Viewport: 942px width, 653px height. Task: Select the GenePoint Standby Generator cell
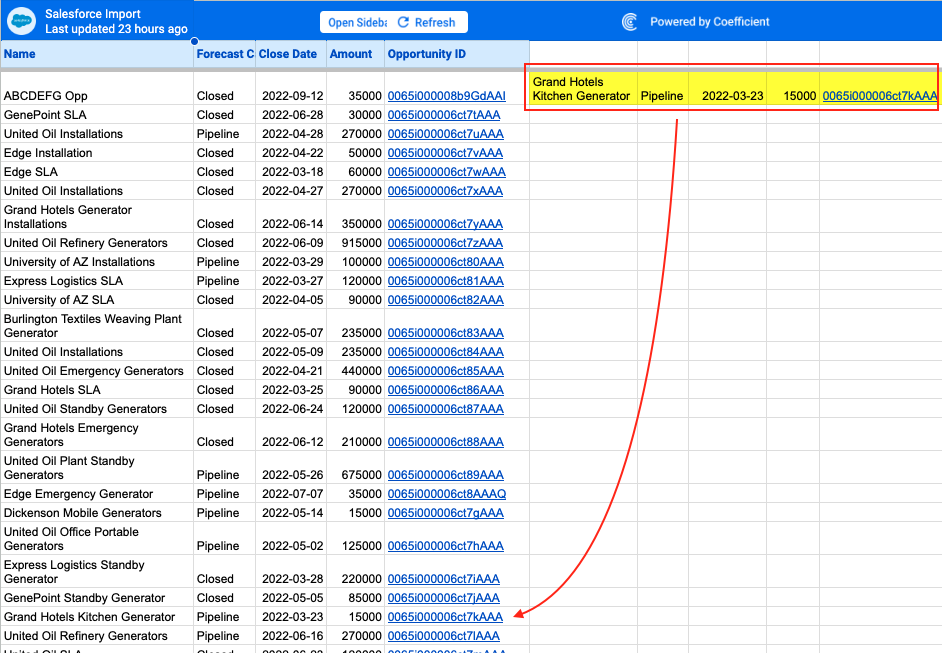[x=97, y=598]
